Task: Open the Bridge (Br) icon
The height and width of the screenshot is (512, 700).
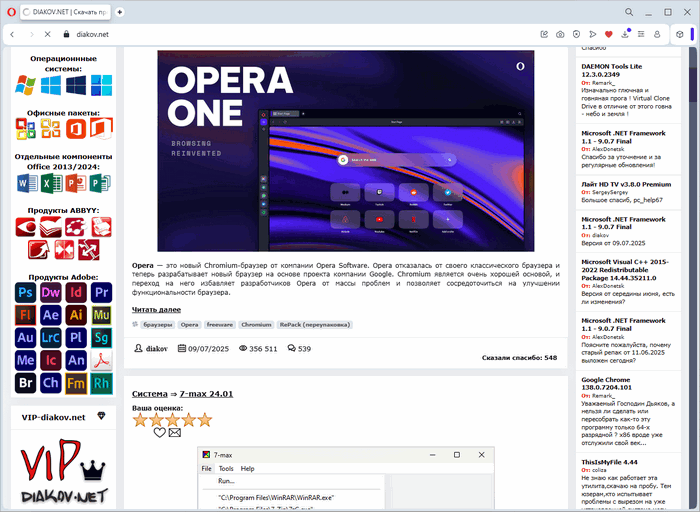Action: pyautogui.click(x=25, y=383)
